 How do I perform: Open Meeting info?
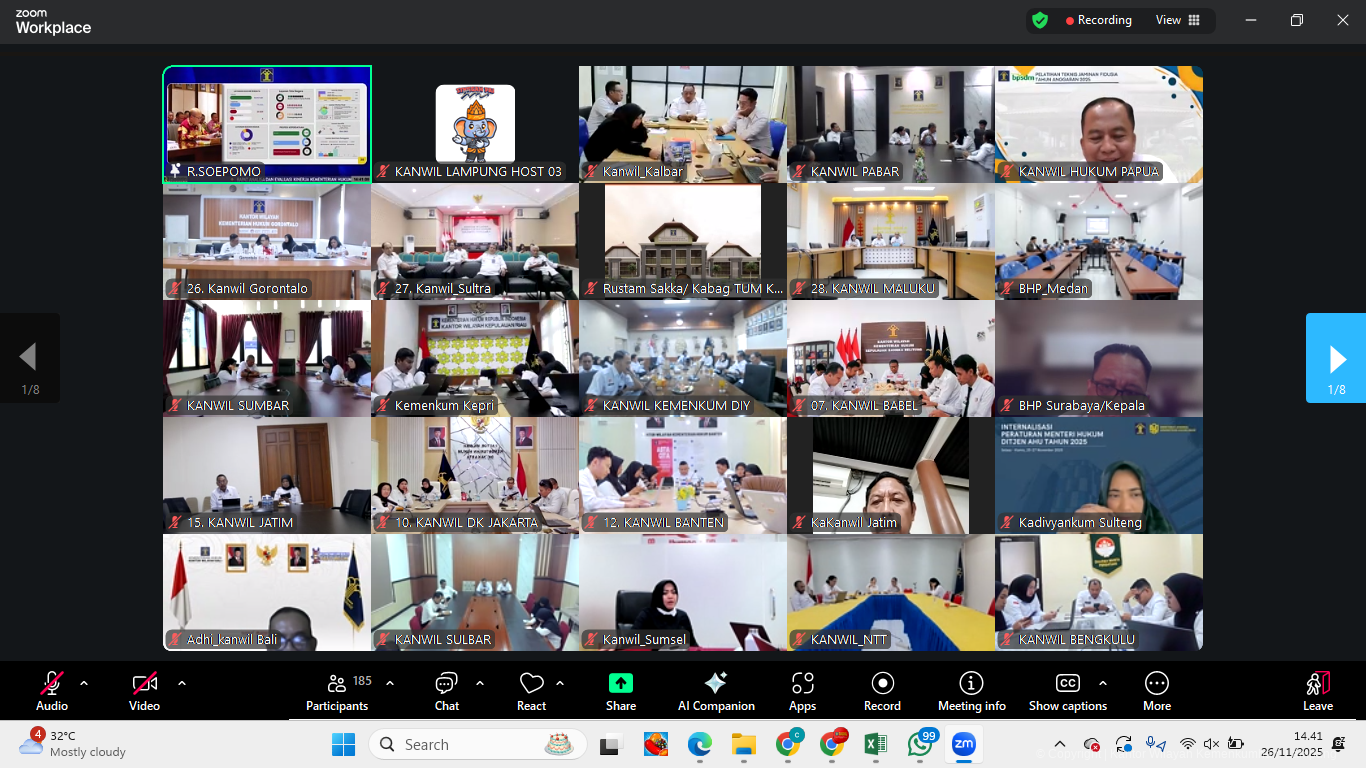pos(971,684)
